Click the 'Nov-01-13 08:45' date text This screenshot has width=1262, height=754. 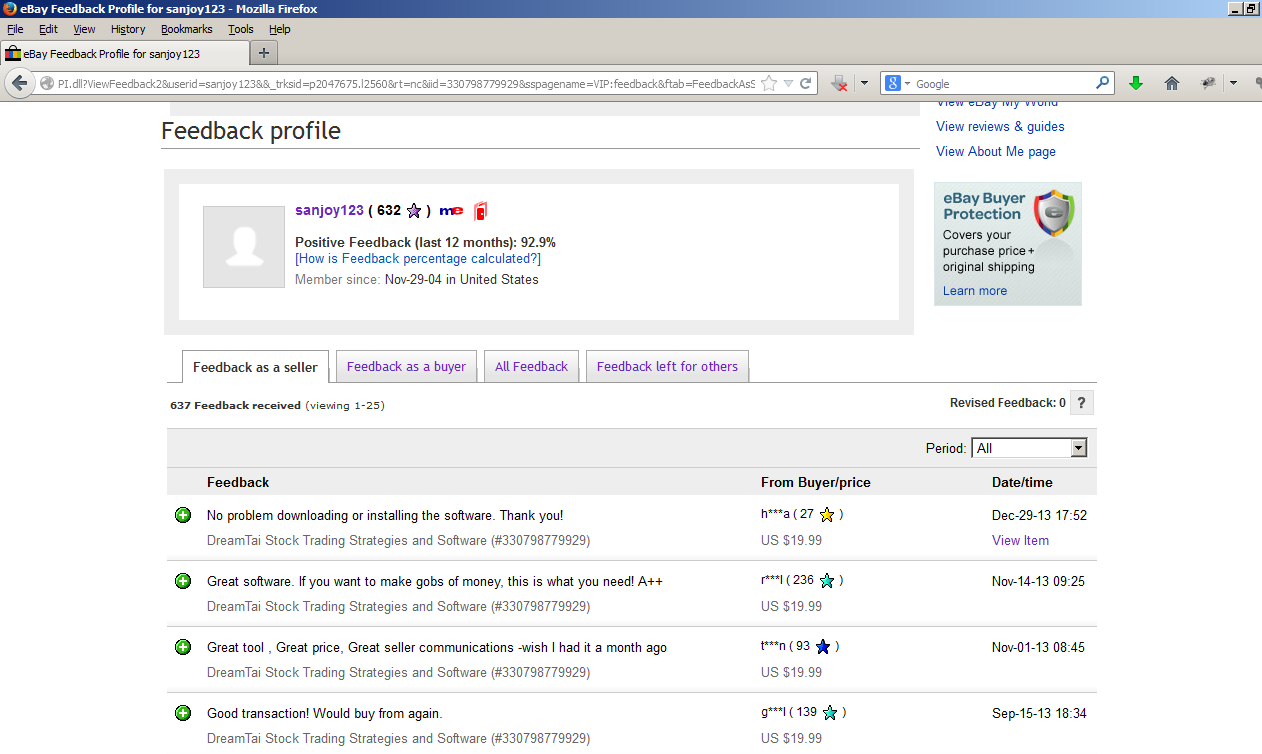click(x=1038, y=647)
